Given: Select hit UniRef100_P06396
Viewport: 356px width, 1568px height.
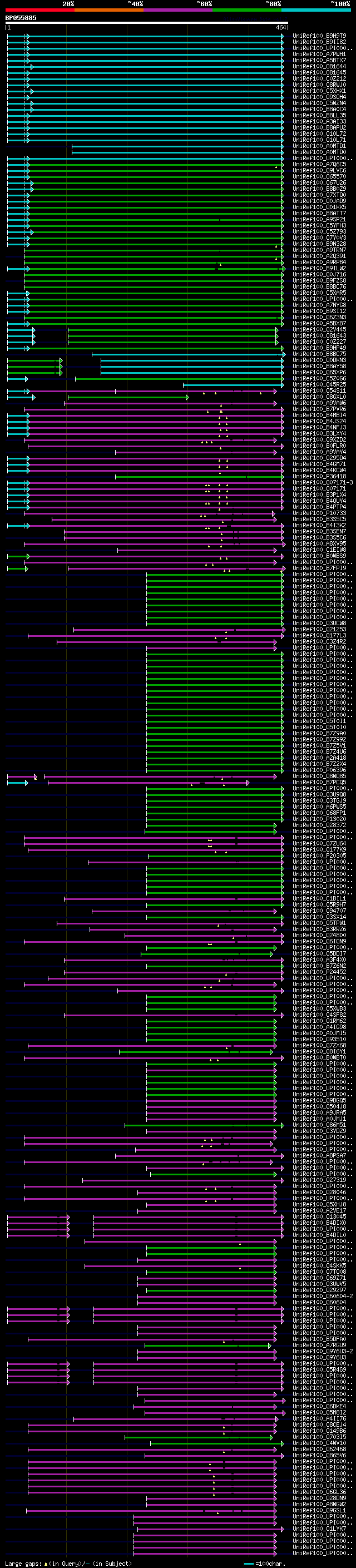Looking at the screenshot, I should pos(319,769).
